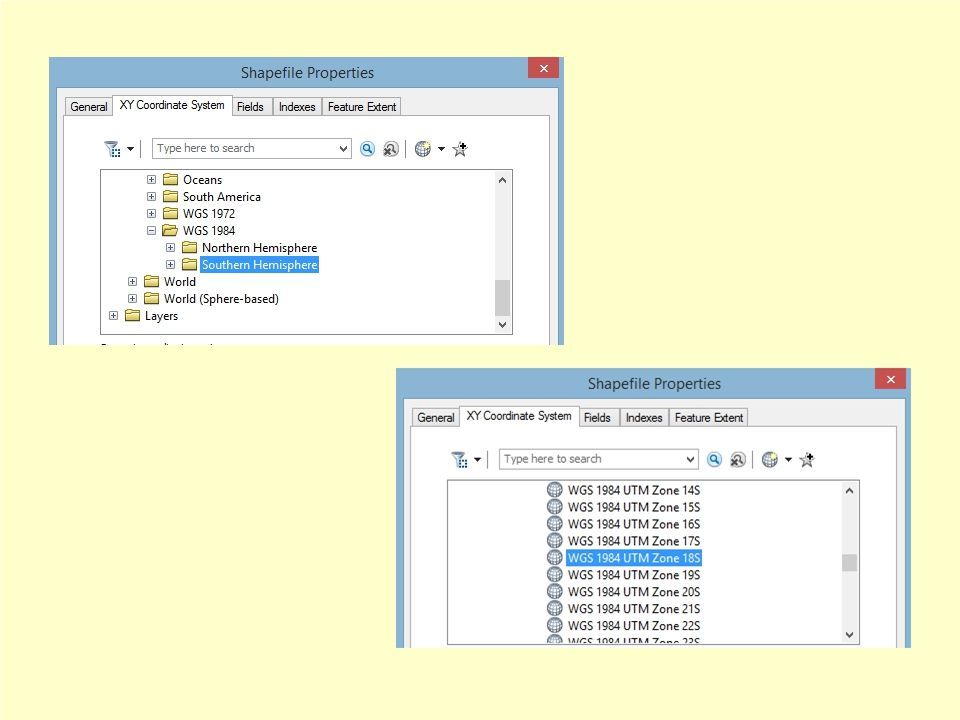960x720 pixels.
Task: Expand the Oceans folder
Action: 151,179
